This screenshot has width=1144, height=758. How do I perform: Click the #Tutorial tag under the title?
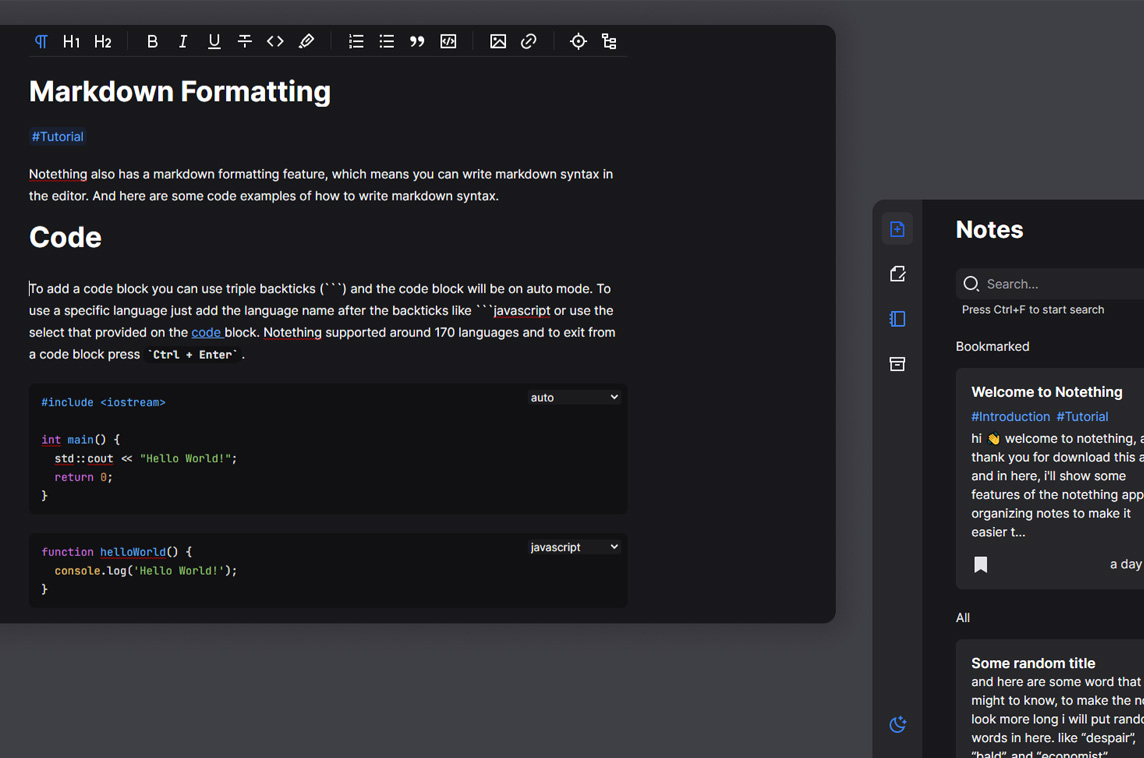[58, 136]
